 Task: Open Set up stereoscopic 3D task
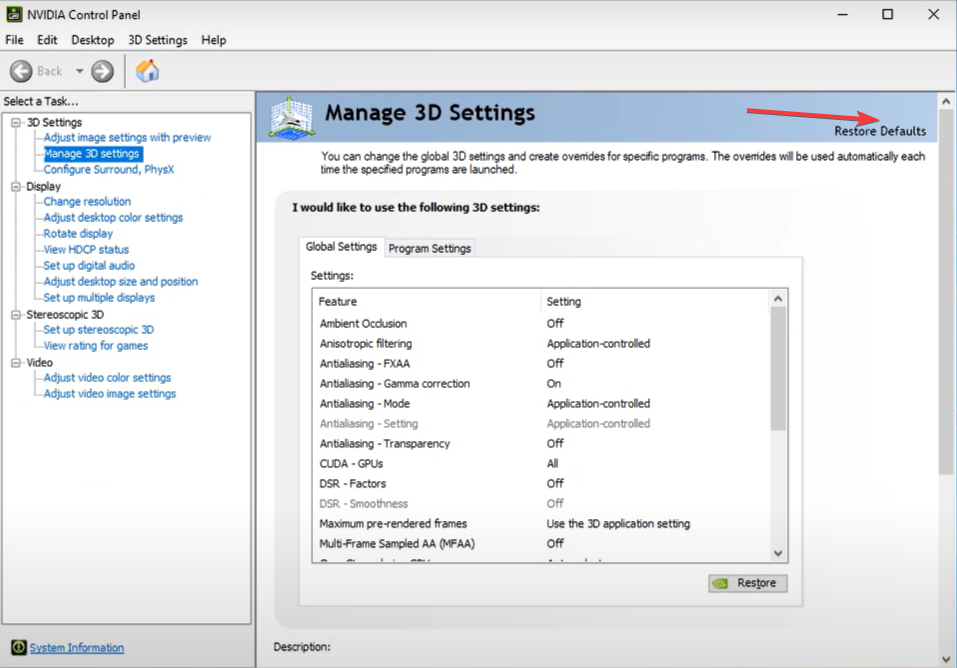pyautogui.click(x=98, y=330)
